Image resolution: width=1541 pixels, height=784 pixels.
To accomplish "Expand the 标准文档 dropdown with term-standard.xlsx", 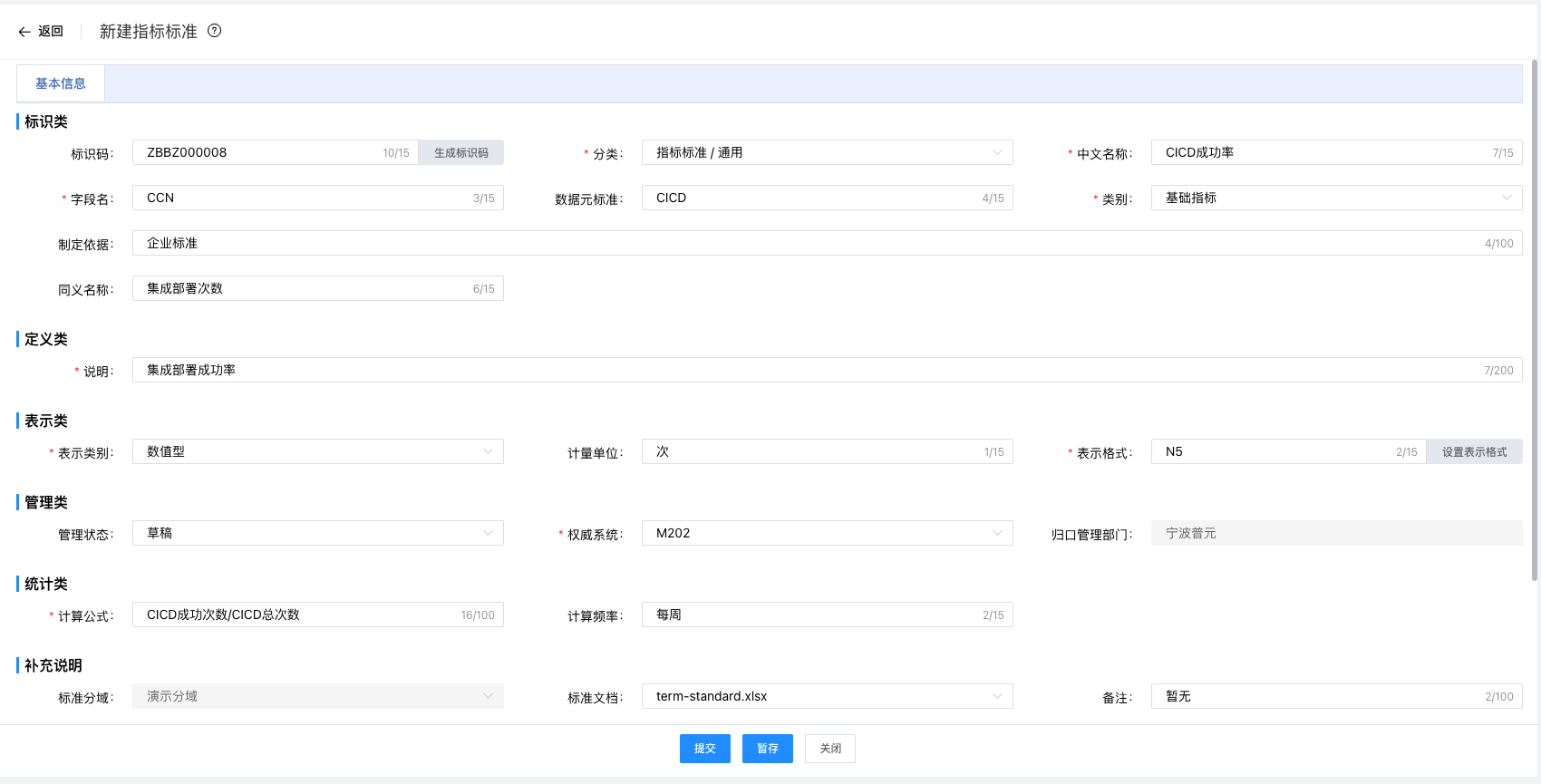I will (826, 696).
